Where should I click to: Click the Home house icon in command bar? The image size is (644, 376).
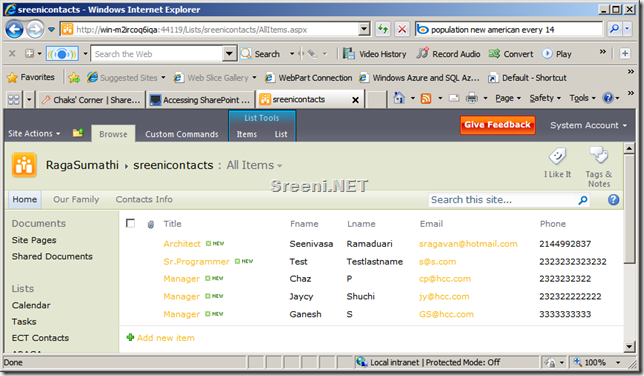click(399, 98)
